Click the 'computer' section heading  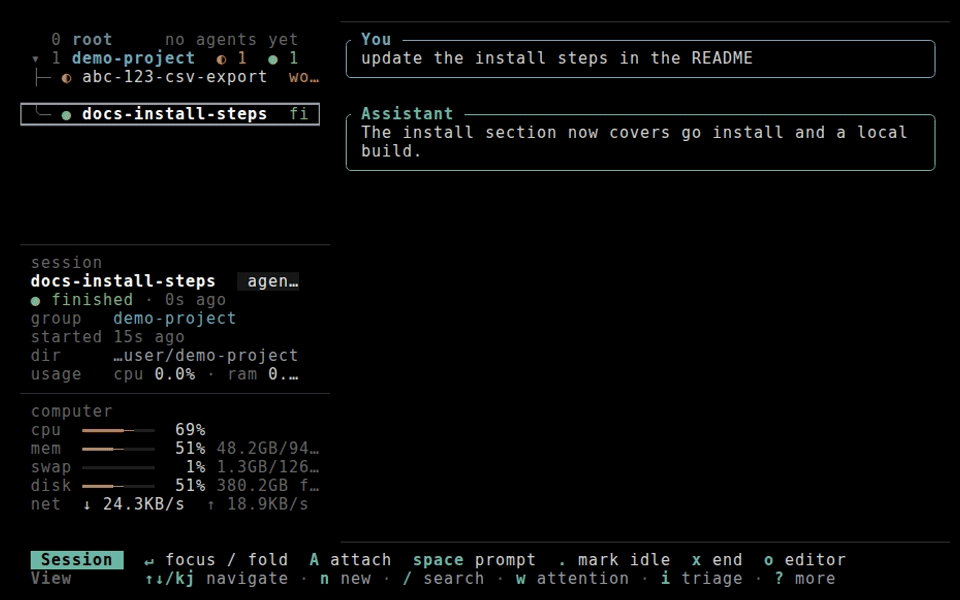72,411
